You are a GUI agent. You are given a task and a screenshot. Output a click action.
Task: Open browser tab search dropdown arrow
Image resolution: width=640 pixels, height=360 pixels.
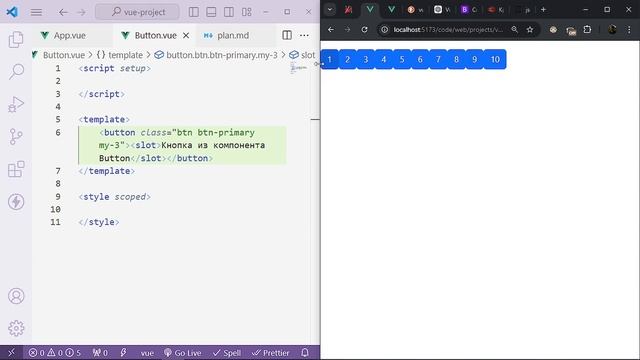coord(329,9)
